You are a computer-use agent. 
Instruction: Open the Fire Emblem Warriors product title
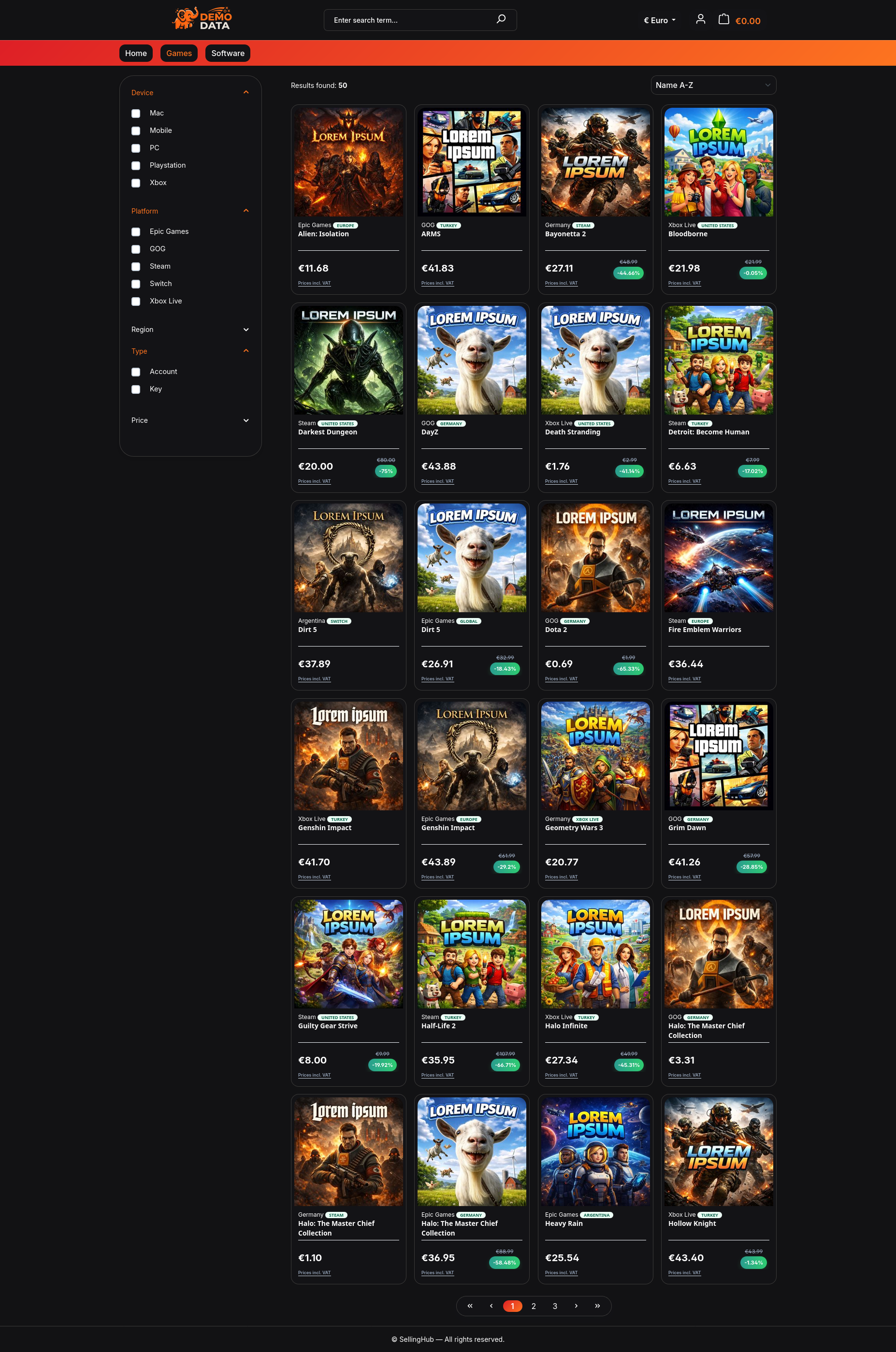click(705, 630)
